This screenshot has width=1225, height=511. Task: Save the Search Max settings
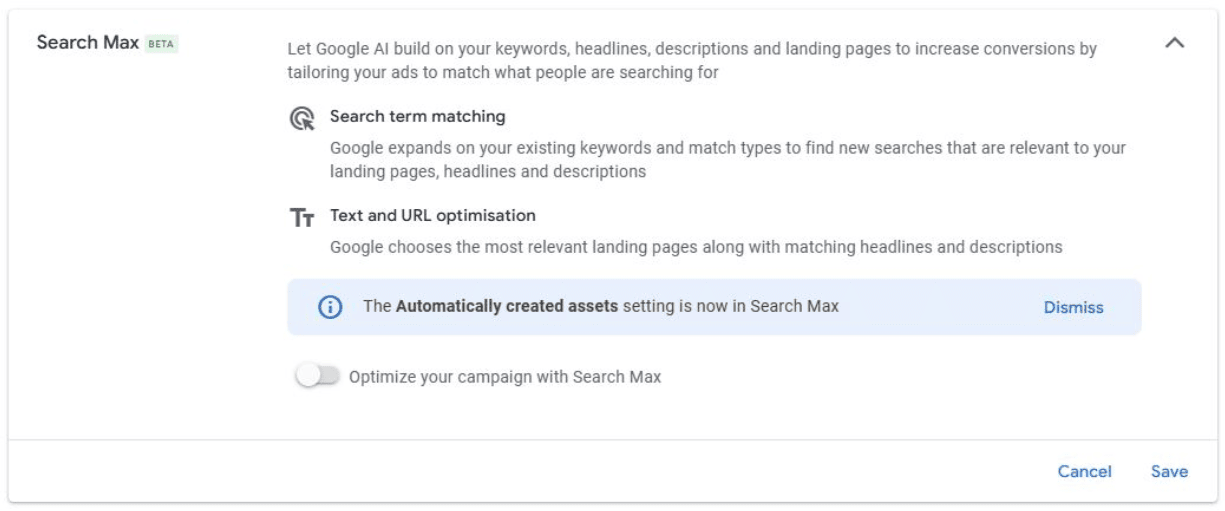tap(1169, 472)
